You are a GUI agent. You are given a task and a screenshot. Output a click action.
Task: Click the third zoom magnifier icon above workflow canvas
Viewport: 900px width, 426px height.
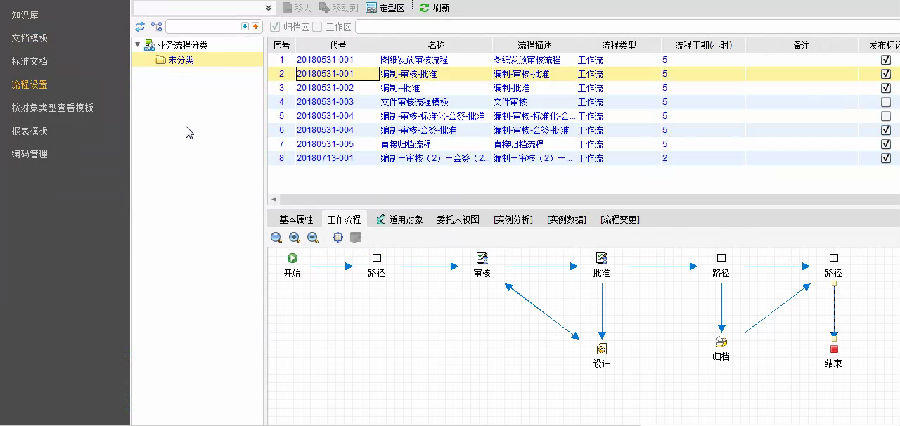click(313, 238)
